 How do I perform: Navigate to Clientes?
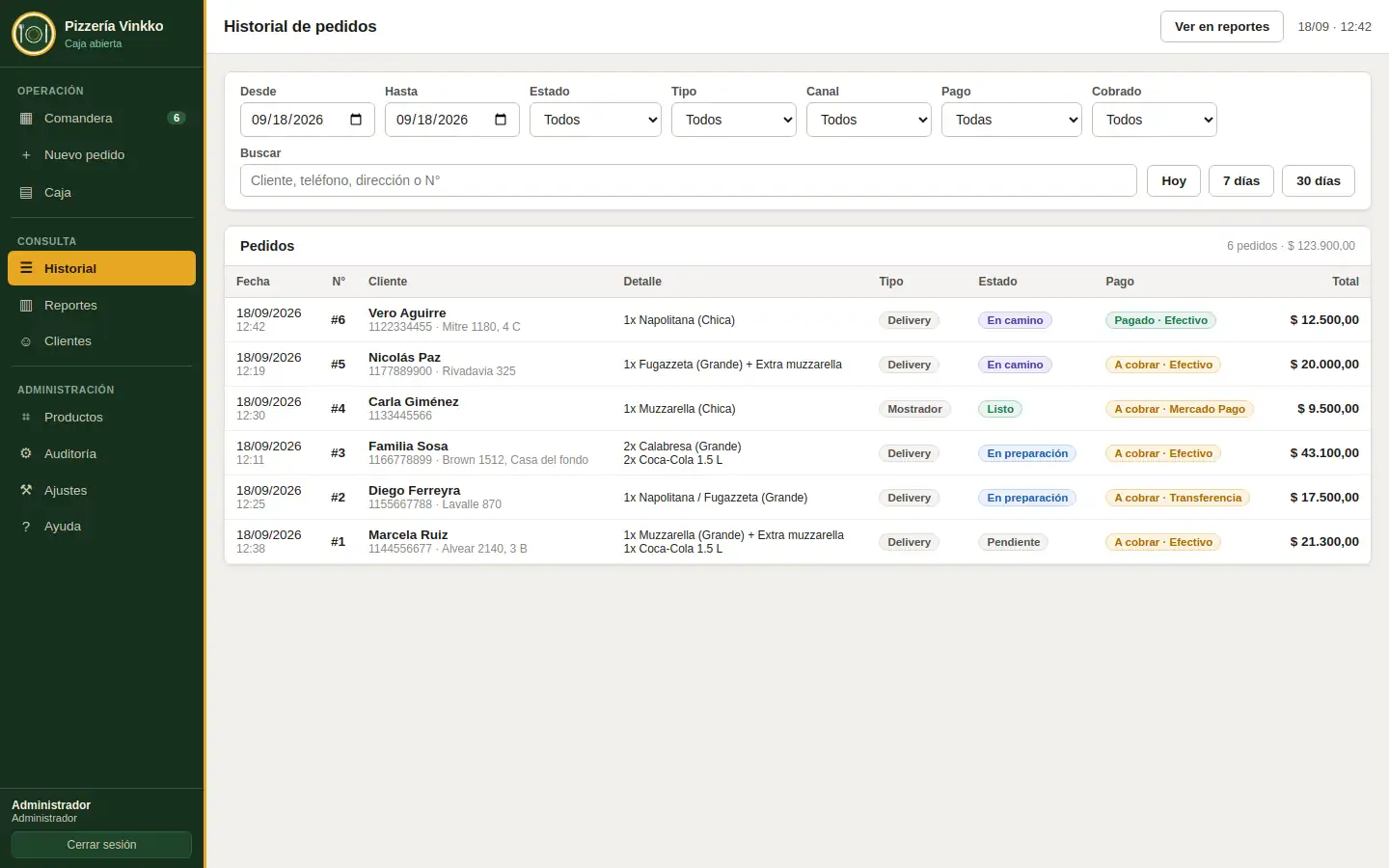(x=101, y=341)
